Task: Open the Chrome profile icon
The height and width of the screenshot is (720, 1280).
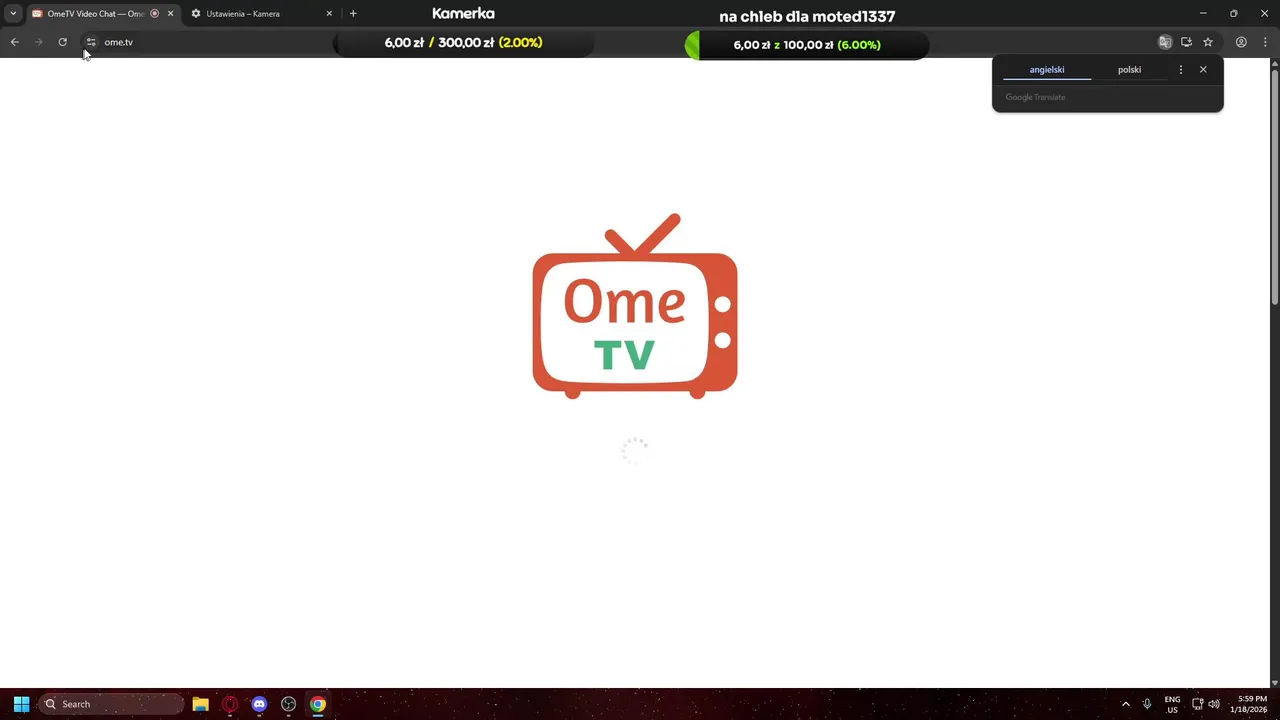Action: point(1241,42)
